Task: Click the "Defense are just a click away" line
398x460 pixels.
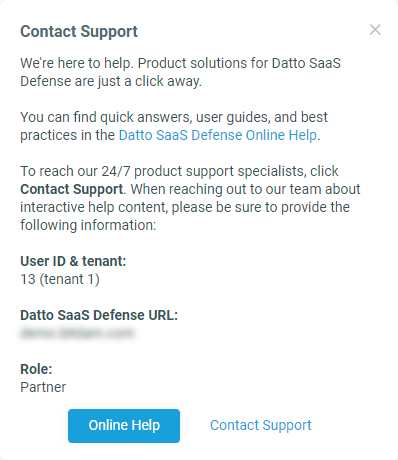Action: pos(111,81)
